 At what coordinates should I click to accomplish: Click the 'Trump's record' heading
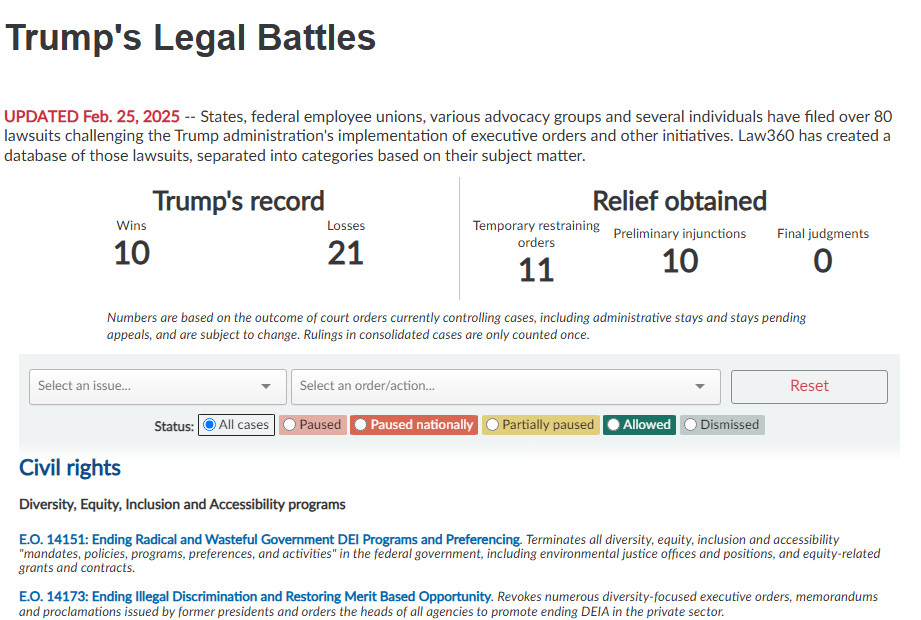[238, 201]
